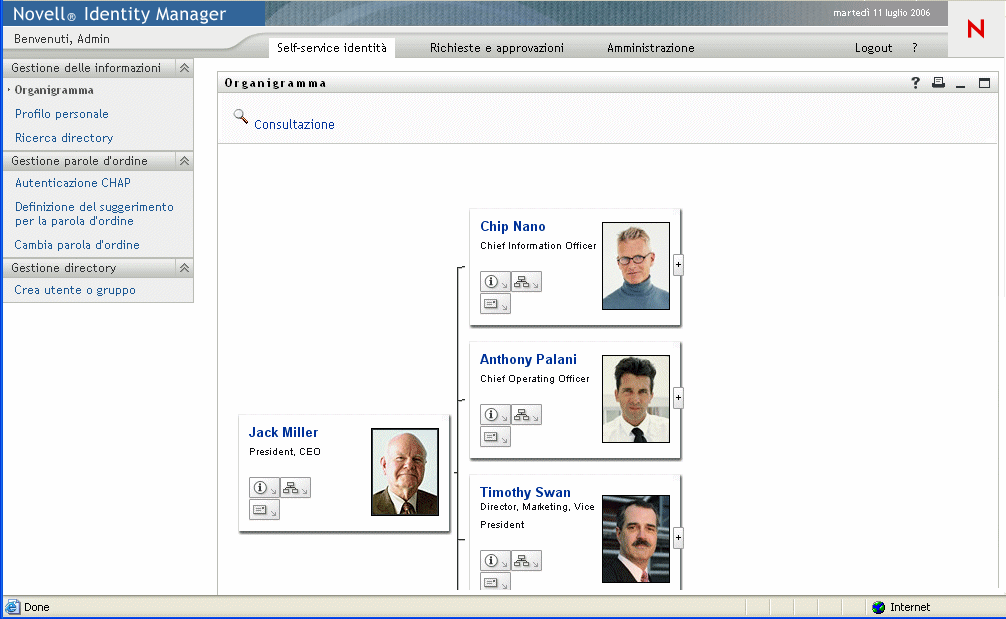Minimize the Organigramma portlet
This screenshot has width=1006, height=619.
[960, 85]
